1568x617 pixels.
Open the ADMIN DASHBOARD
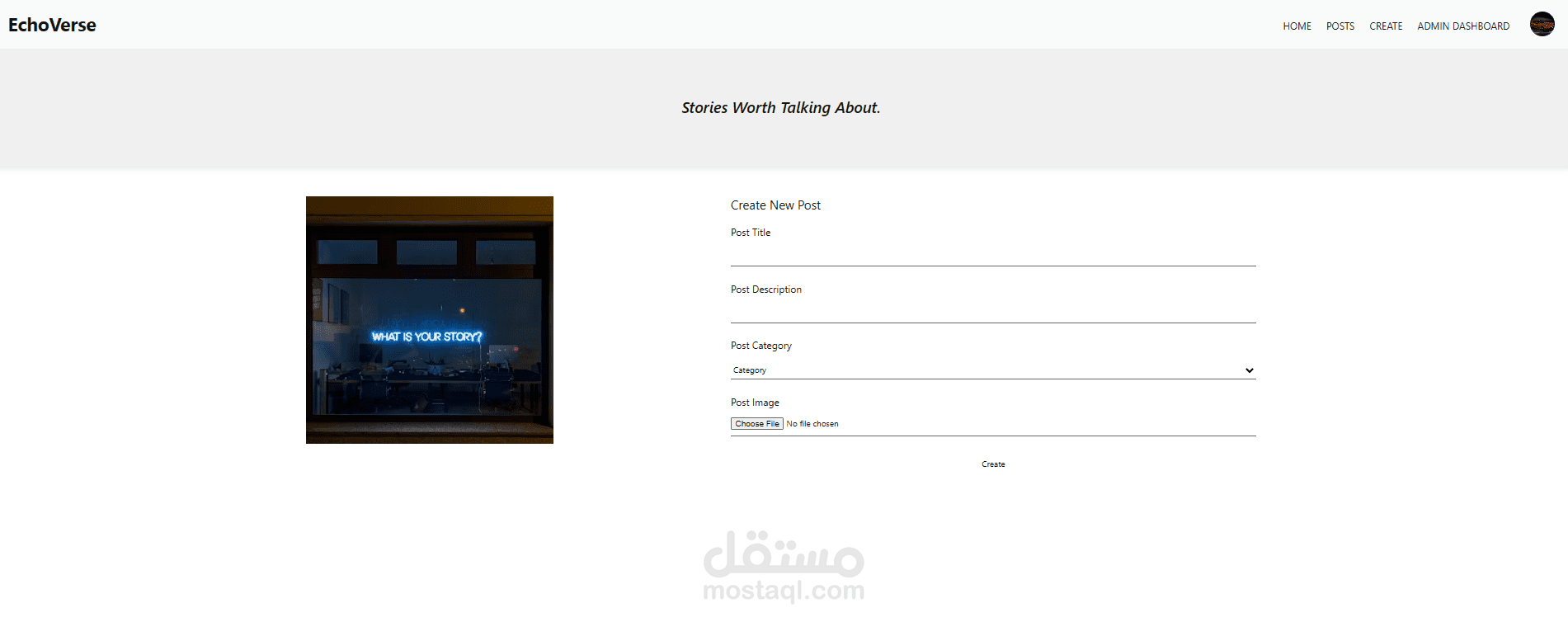tap(1463, 26)
